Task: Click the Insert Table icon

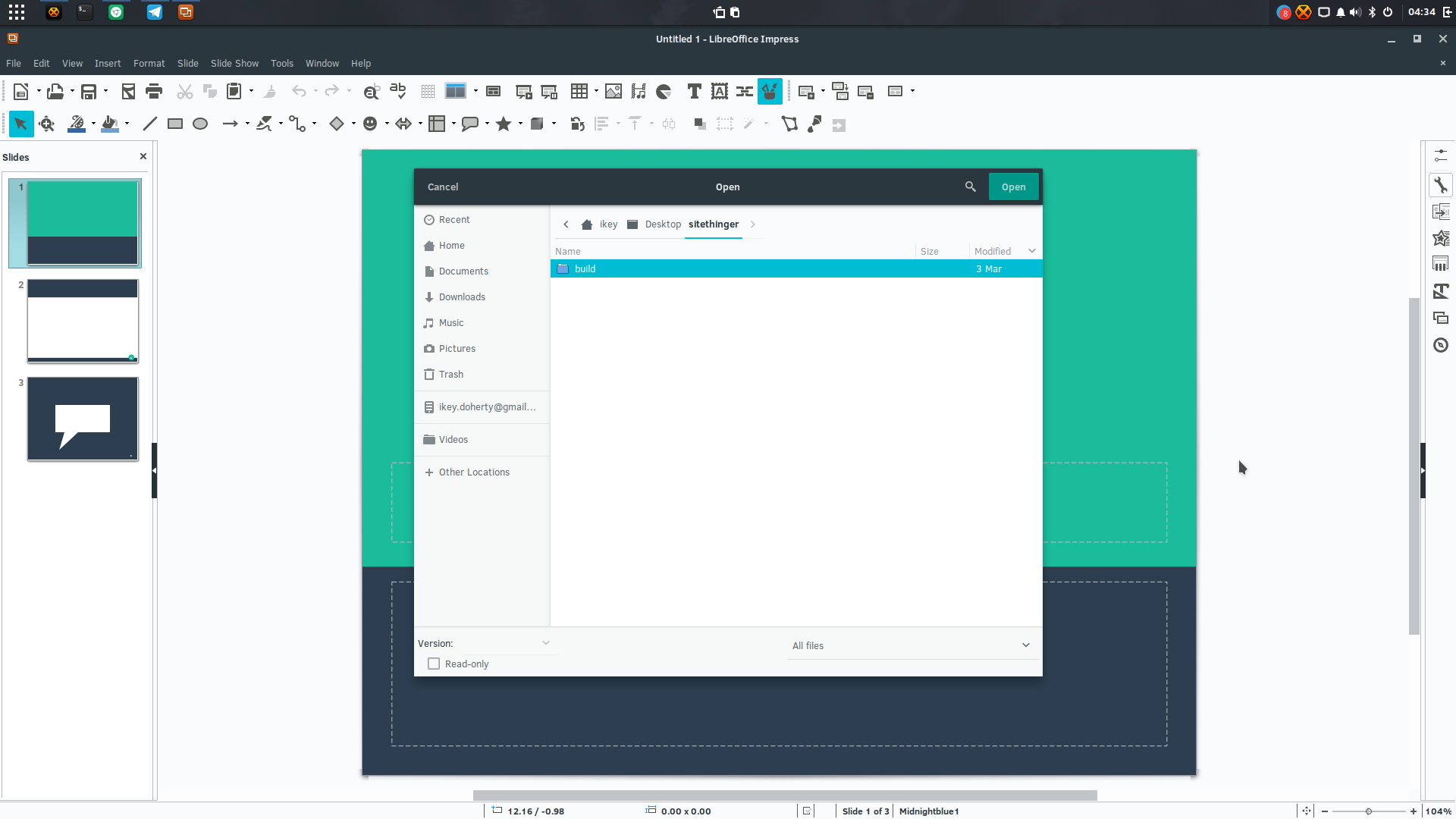Action: click(579, 92)
